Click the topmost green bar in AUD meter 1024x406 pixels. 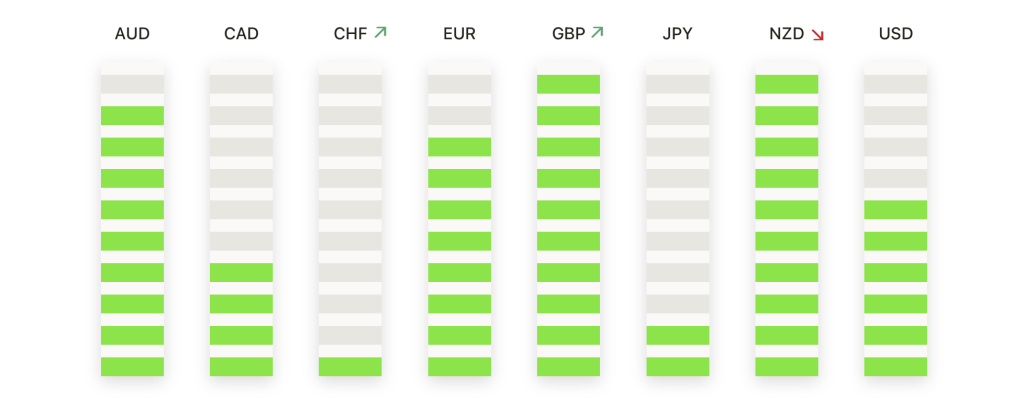pyautogui.click(x=132, y=116)
